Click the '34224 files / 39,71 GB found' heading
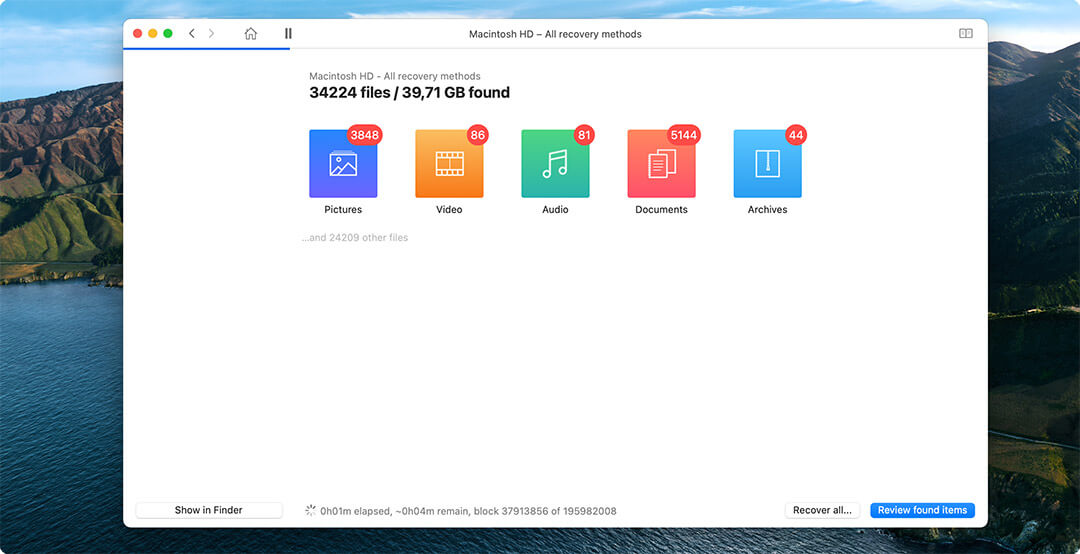This screenshot has width=1080, height=554. [x=409, y=92]
